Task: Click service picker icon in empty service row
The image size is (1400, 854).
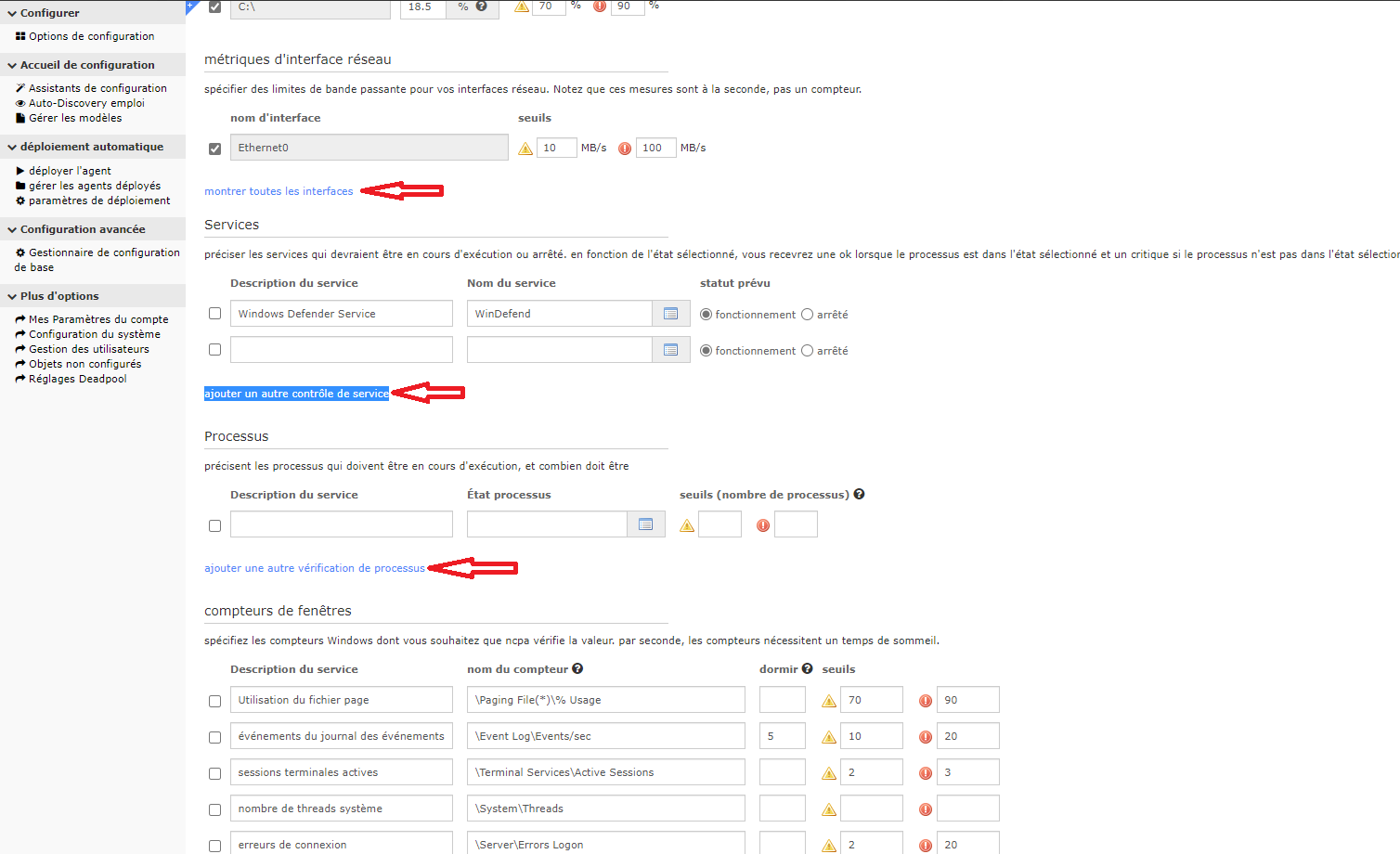Action: [670, 350]
